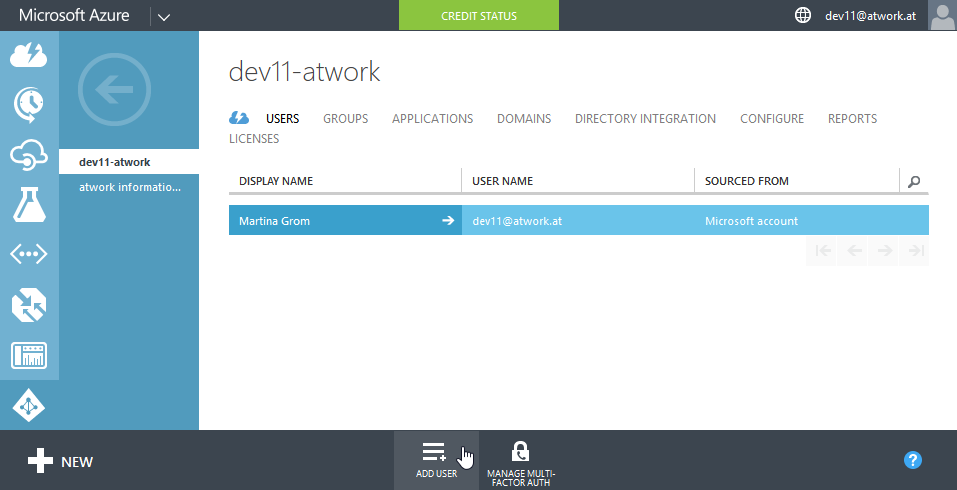Go to Directory Integration tab
Image resolution: width=957 pixels, height=490 pixels.
pyautogui.click(x=645, y=118)
